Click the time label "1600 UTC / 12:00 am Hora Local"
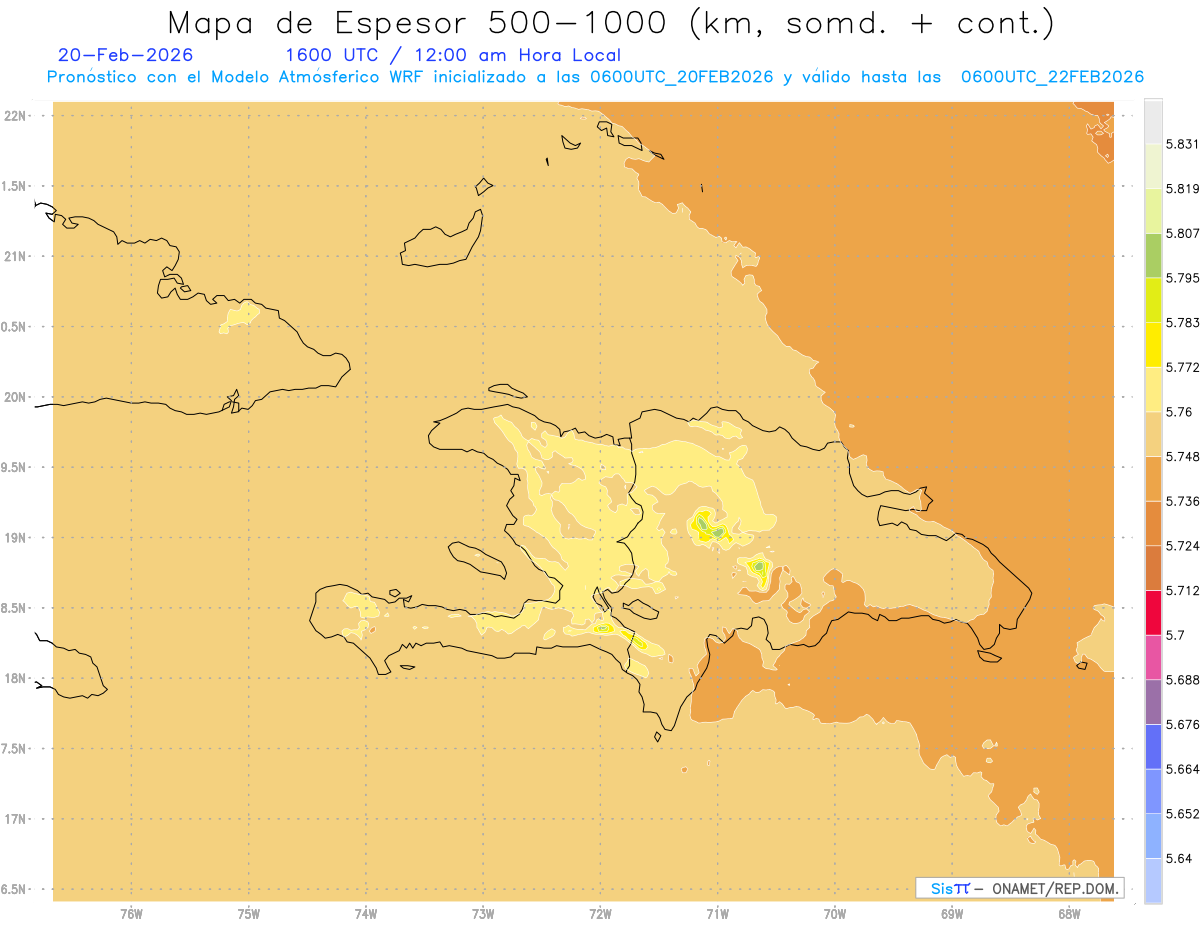Viewport: 1200px width, 927px height. 453,55
